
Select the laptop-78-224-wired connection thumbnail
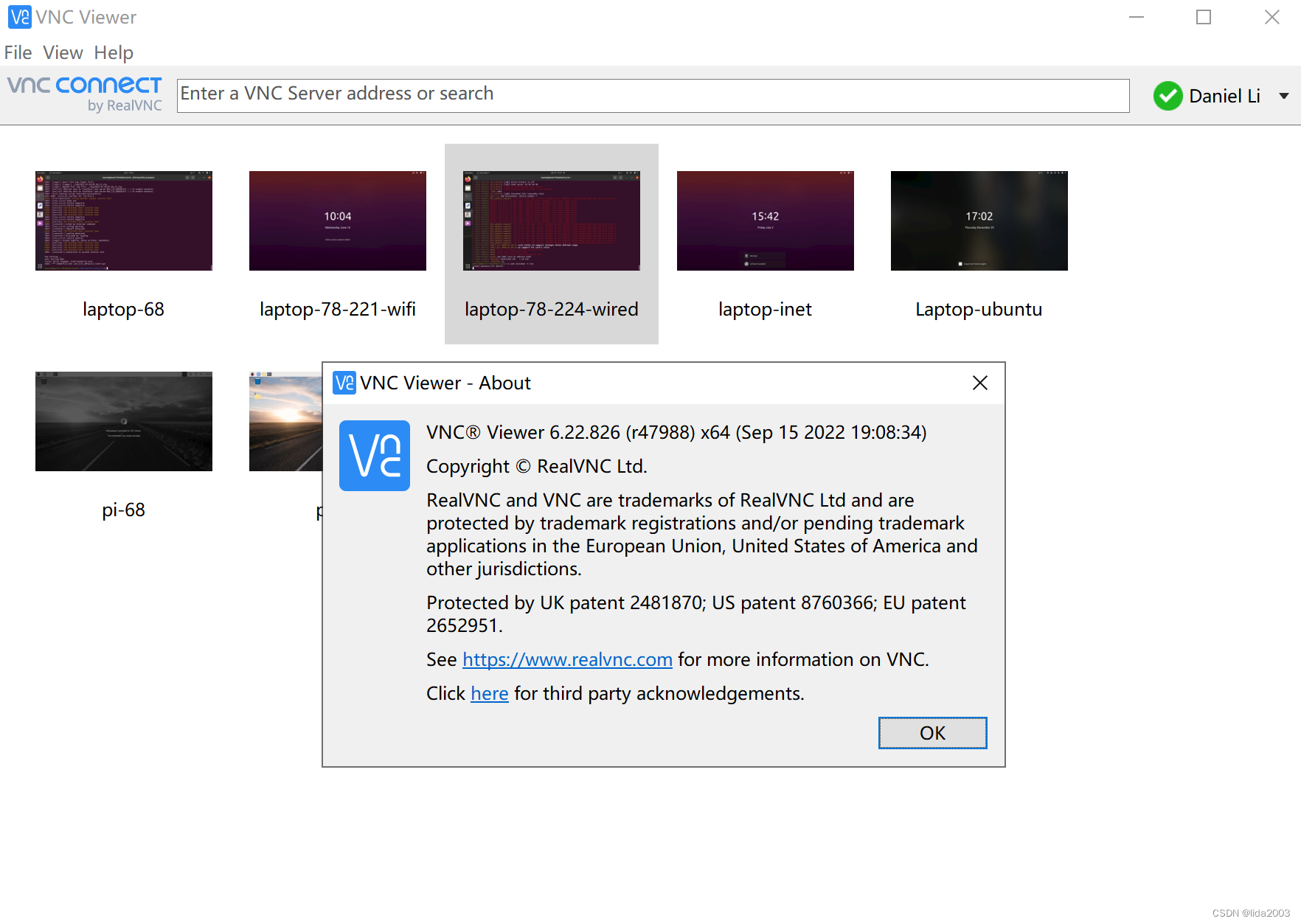point(552,220)
